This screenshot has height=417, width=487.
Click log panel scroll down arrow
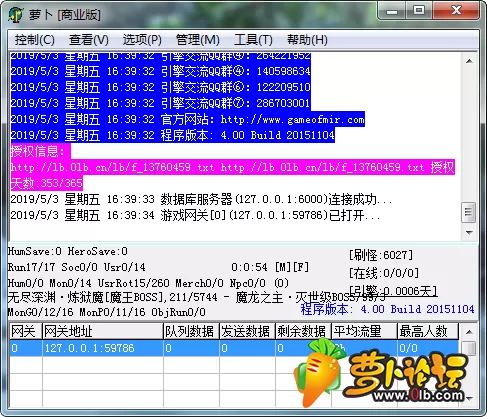pyautogui.click(x=469, y=232)
